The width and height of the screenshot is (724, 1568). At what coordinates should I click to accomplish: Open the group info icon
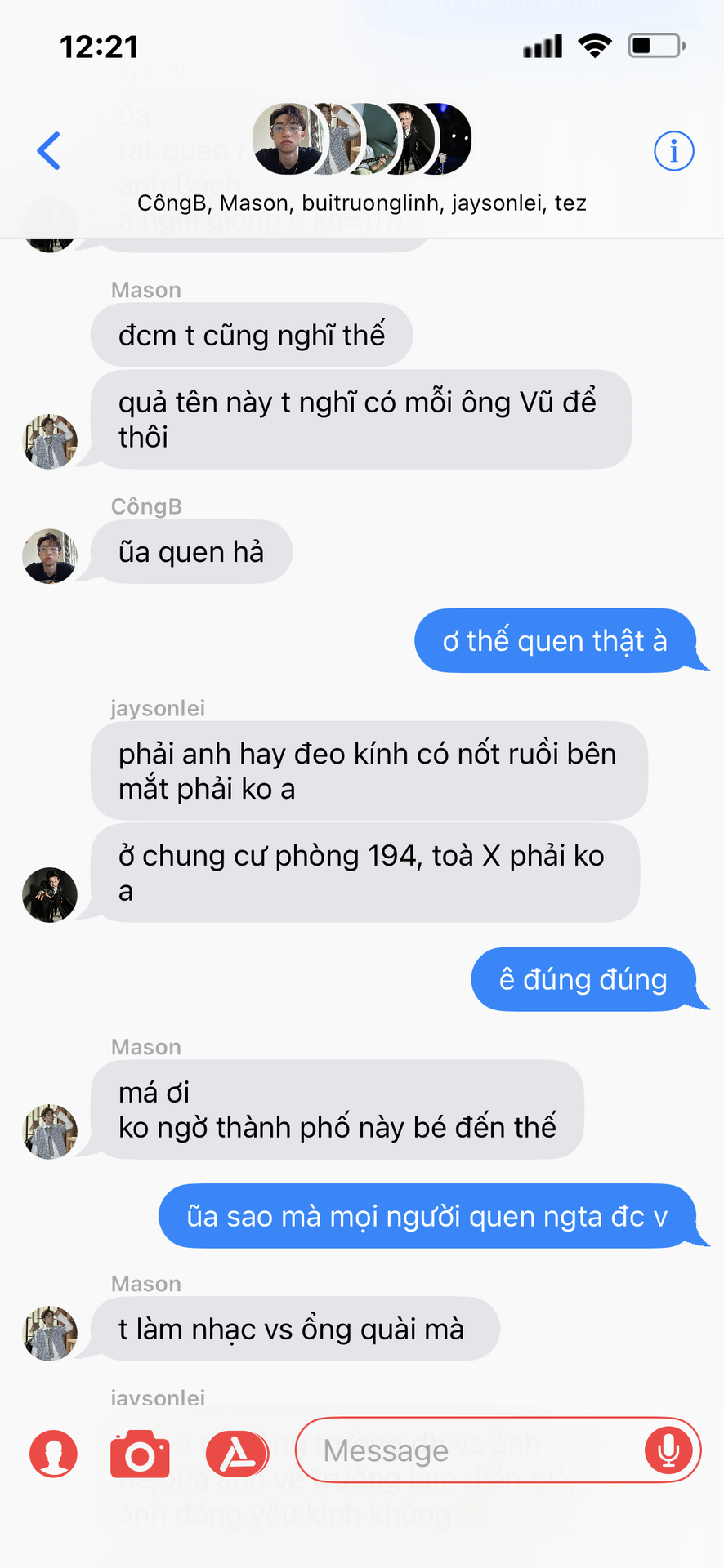[674, 151]
